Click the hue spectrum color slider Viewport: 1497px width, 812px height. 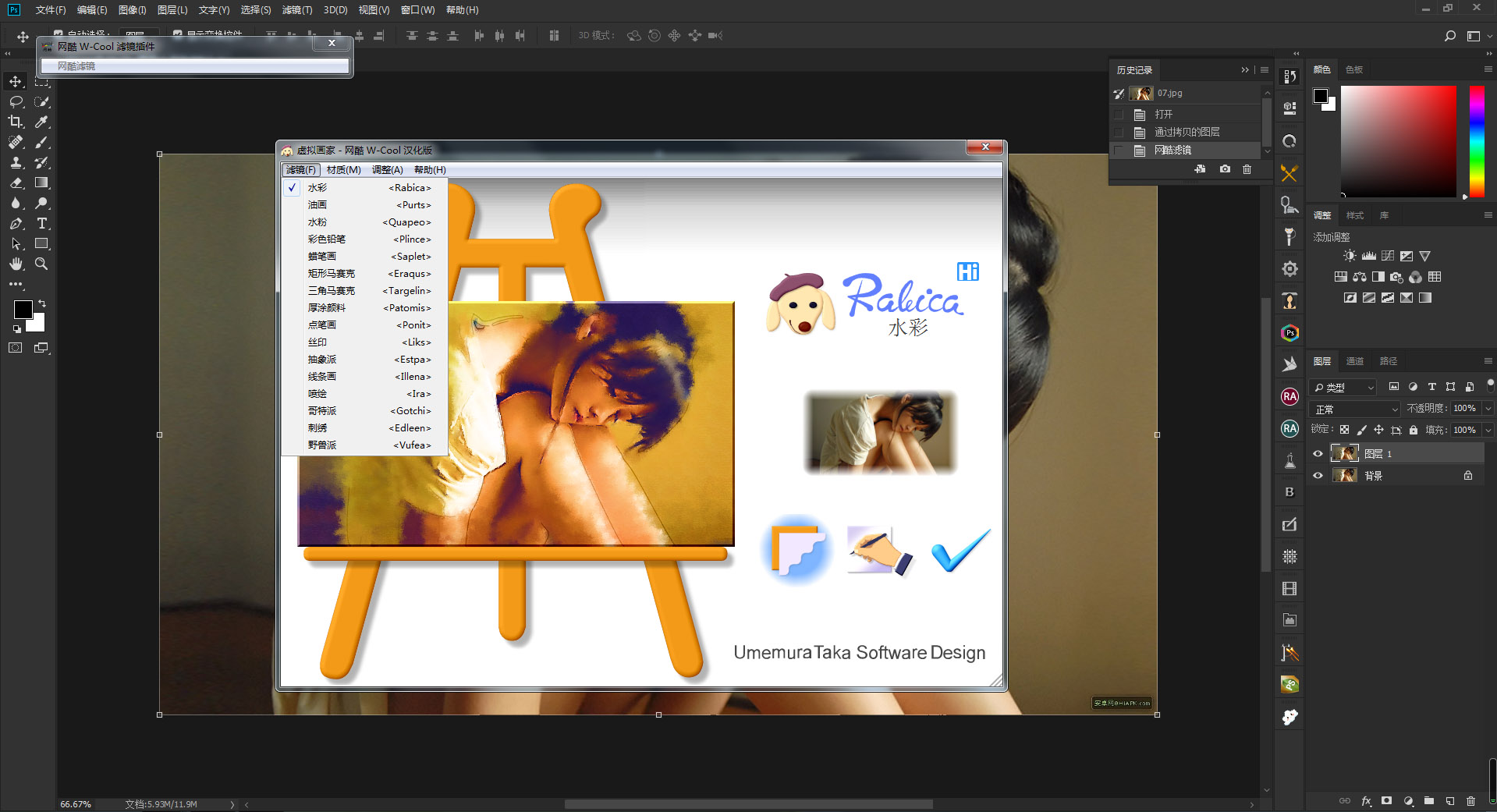click(1477, 140)
